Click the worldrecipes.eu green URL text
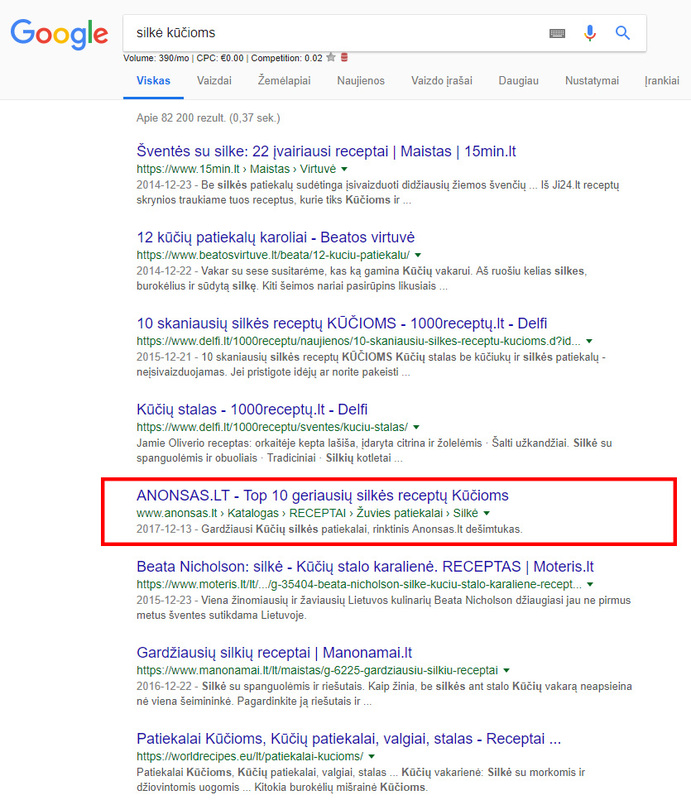The height and width of the screenshot is (800, 691). [250, 756]
